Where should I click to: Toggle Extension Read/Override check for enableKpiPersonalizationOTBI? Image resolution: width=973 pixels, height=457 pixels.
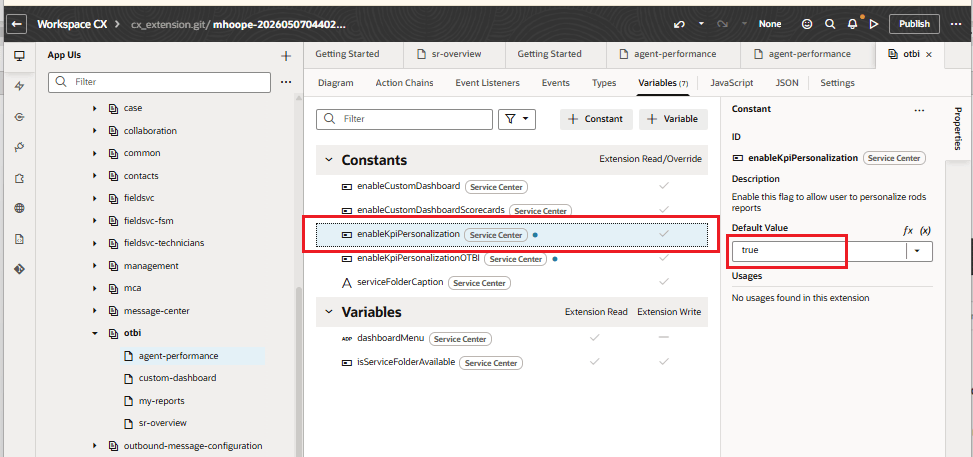click(x=664, y=258)
